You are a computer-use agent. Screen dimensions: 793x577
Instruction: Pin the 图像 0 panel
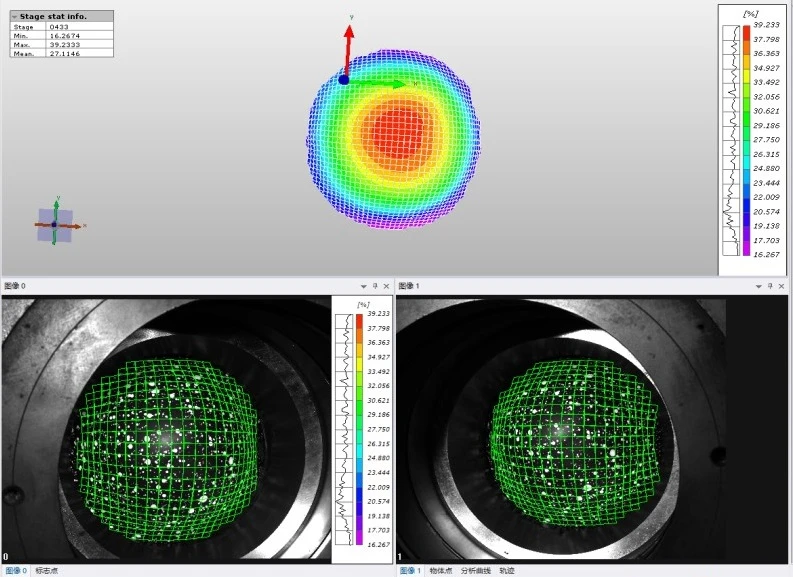(375, 286)
